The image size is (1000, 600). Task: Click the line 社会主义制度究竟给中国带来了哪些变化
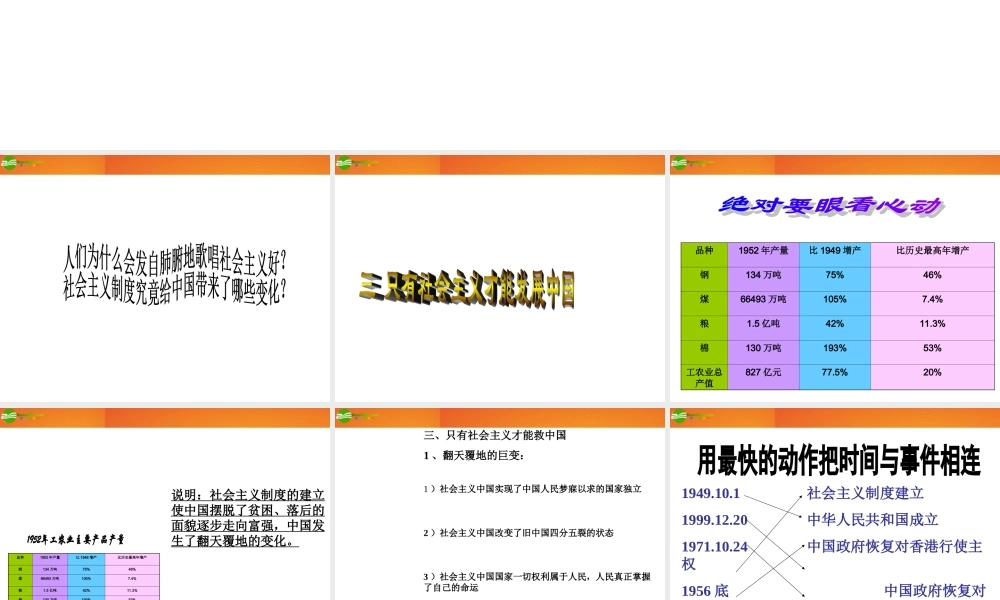(x=175, y=290)
